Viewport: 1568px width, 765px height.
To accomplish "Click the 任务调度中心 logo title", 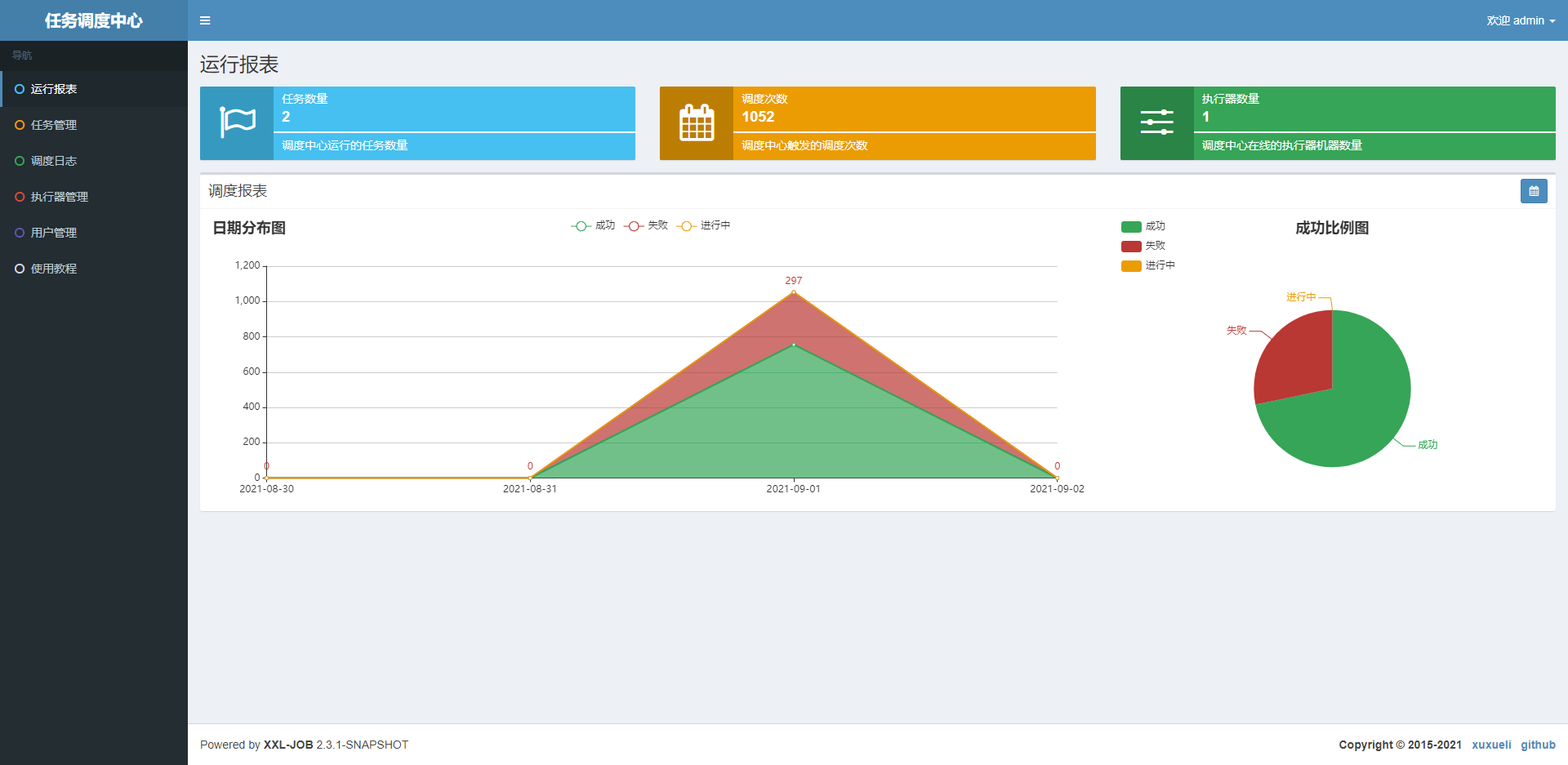I will pyautogui.click(x=94, y=20).
